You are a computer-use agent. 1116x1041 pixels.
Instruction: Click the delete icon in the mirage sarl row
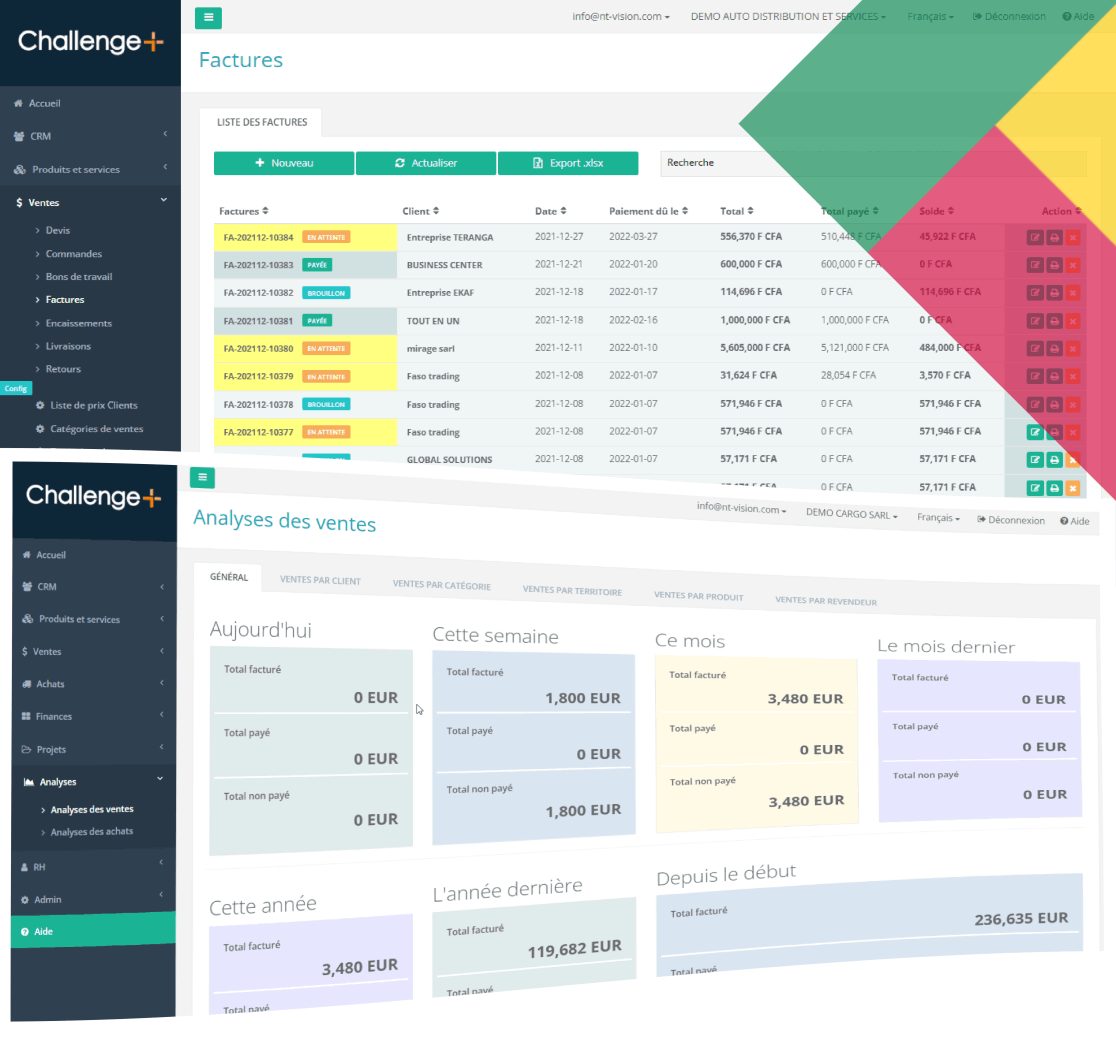(1073, 349)
